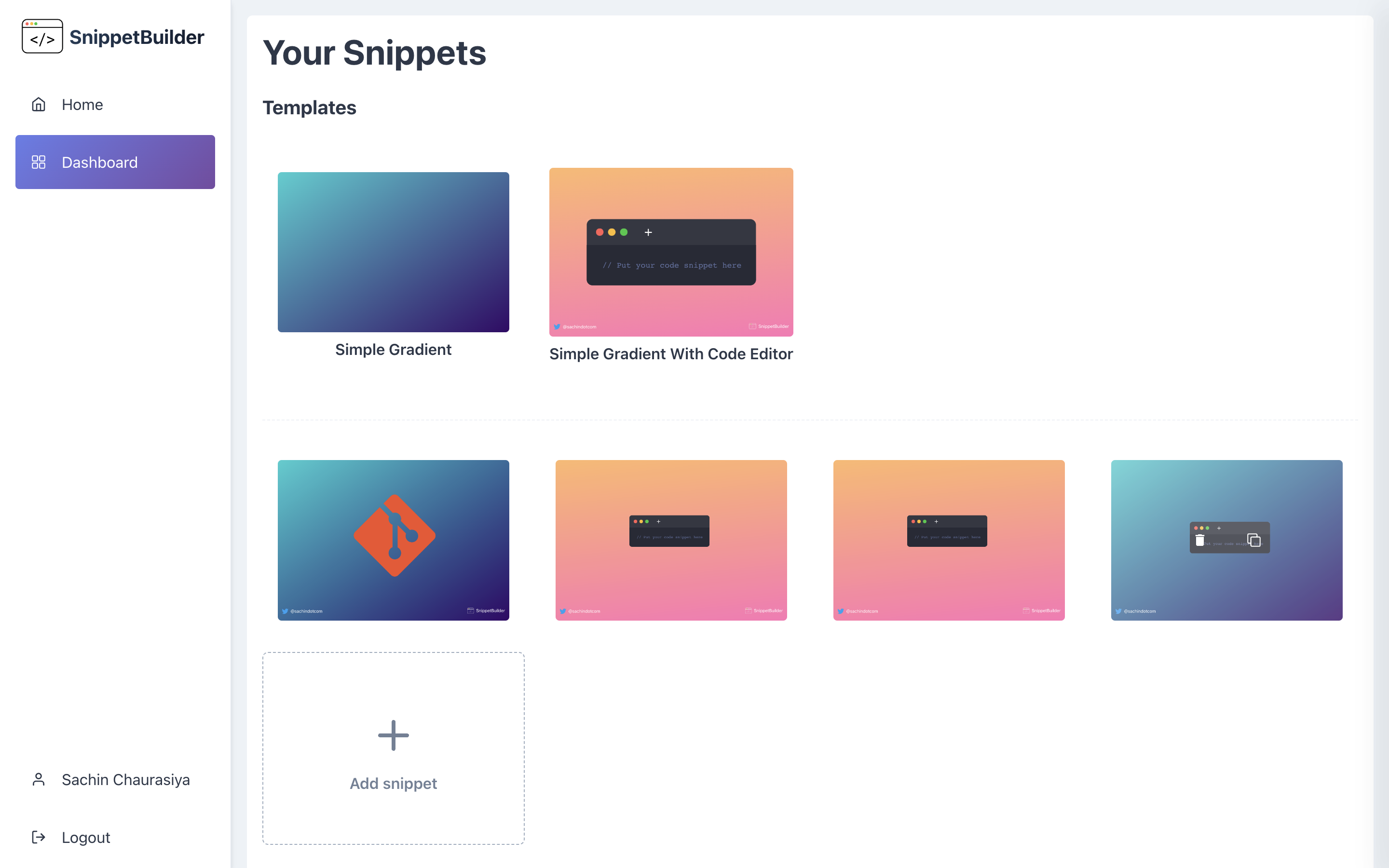Expand the Templates section
The image size is (1389, 868).
point(310,108)
